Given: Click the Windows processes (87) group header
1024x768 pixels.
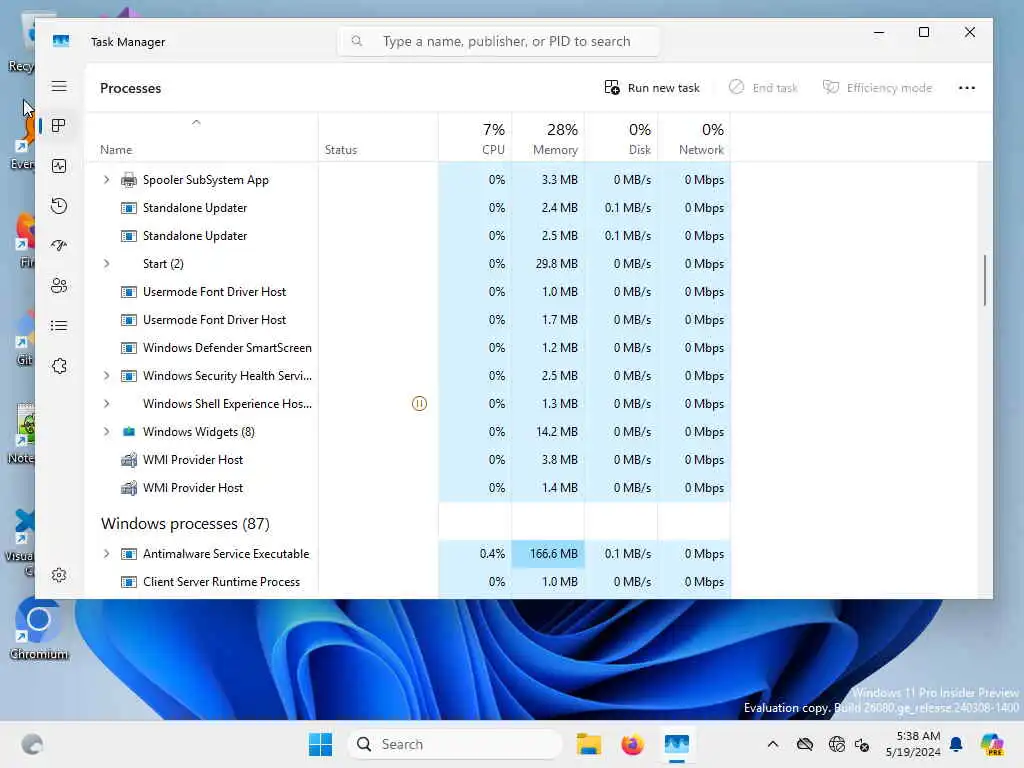Looking at the screenshot, I should point(185,524).
